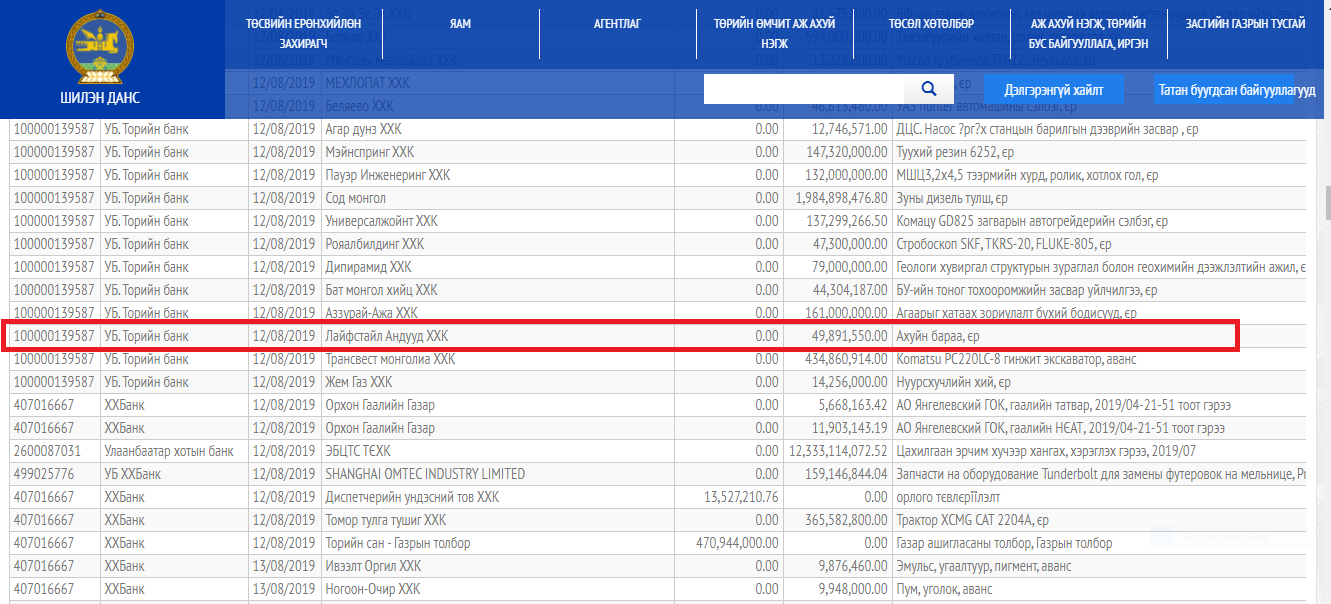Click account number 2600087031
The image size is (1331, 604).
[x=46, y=451]
